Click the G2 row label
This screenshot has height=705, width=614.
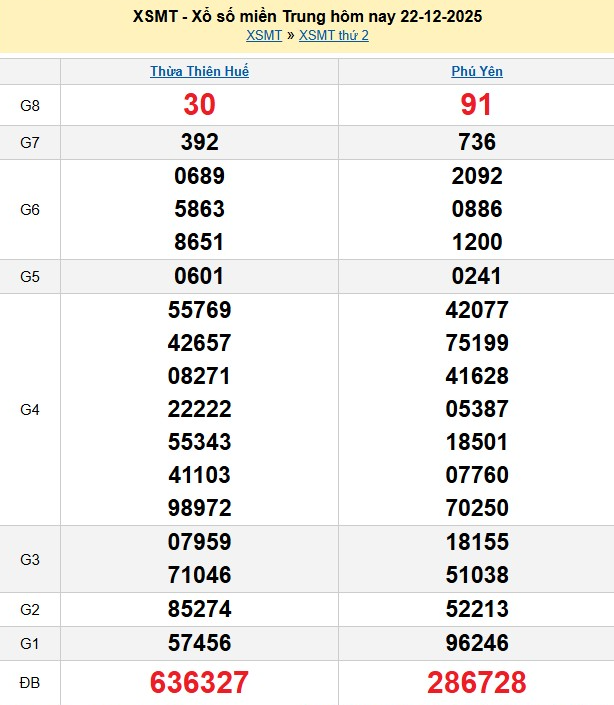click(30, 610)
